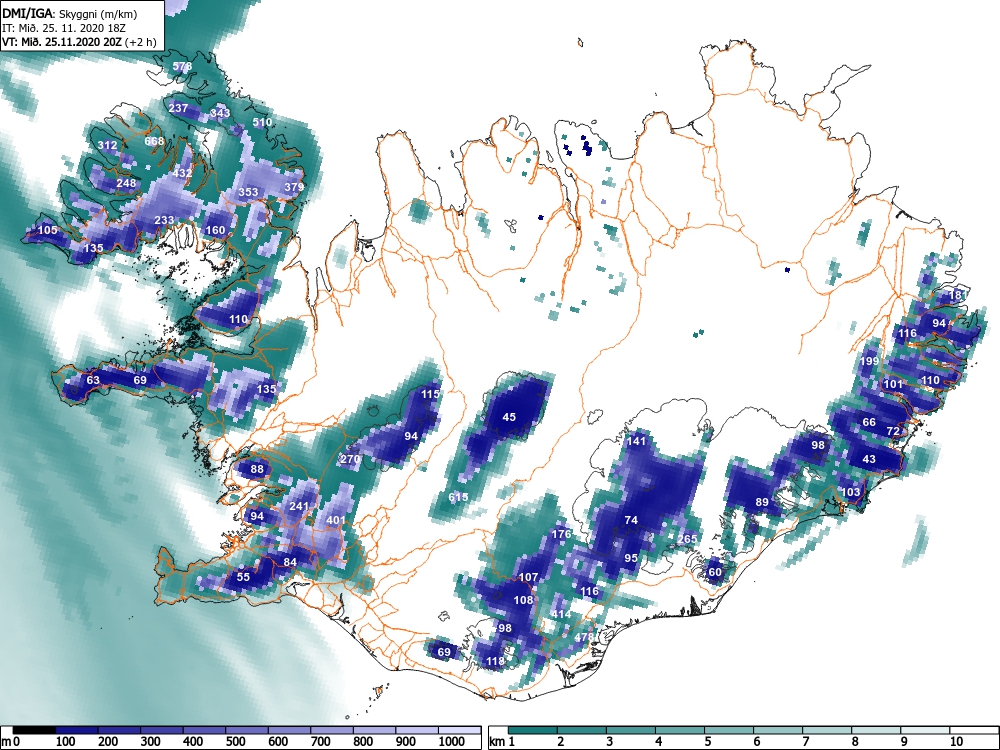Pick the pale 9–10 km legend swatch
Viewport: 1000px width, 750px height.
[x=925, y=730]
